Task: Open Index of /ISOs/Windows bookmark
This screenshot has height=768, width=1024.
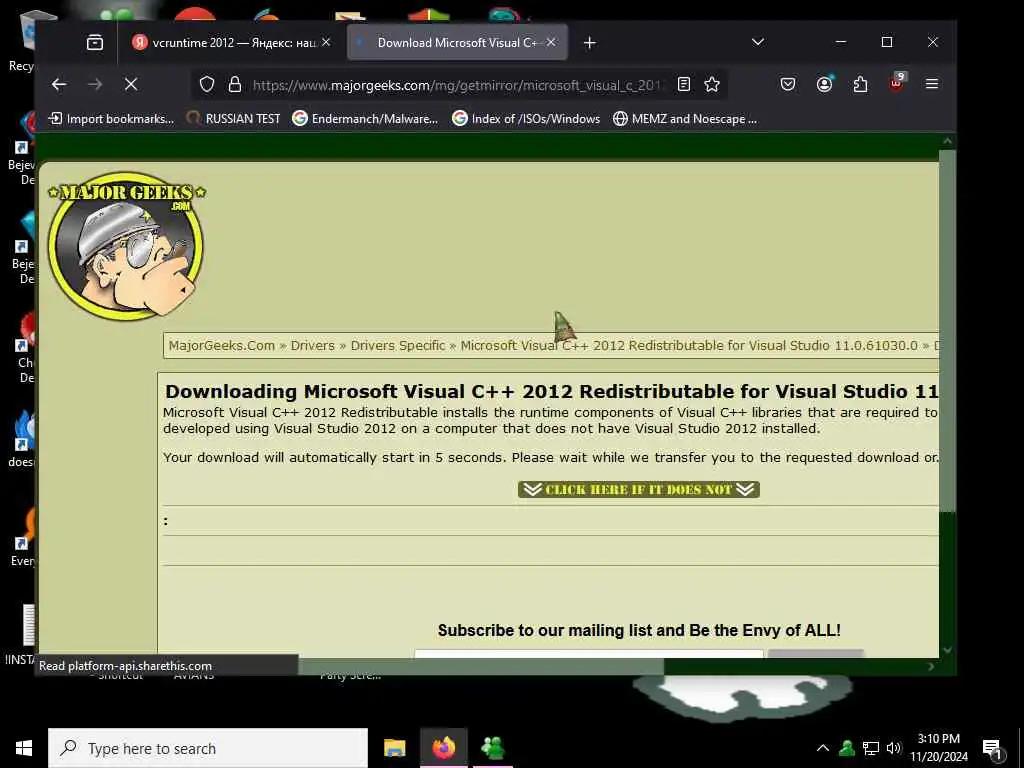Action: click(526, 119)
